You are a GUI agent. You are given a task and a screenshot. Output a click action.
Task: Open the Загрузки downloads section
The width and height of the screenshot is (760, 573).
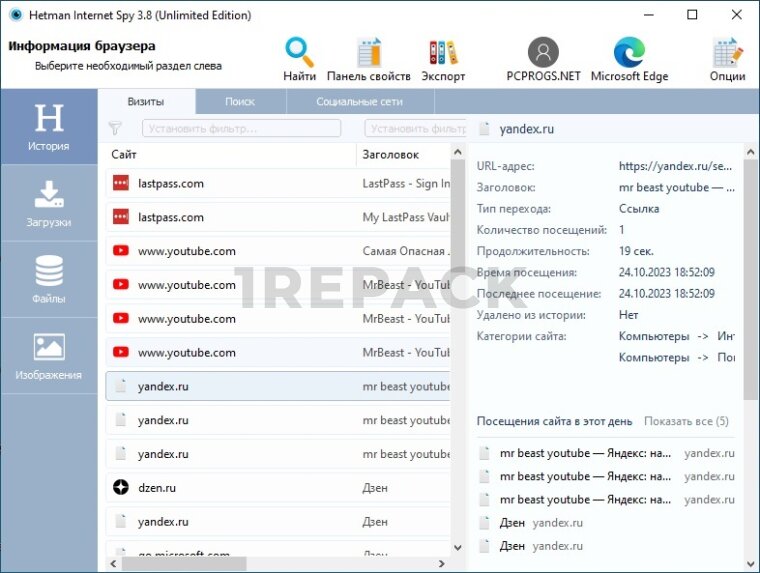click(48, 203)
